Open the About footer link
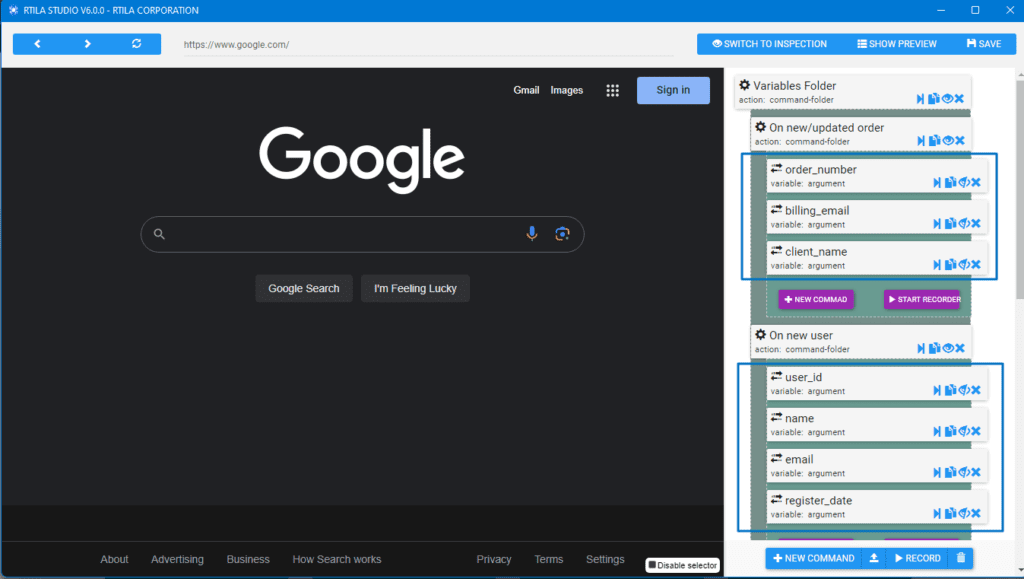This screenshot has height=579, width=1024. coord(114,559)
